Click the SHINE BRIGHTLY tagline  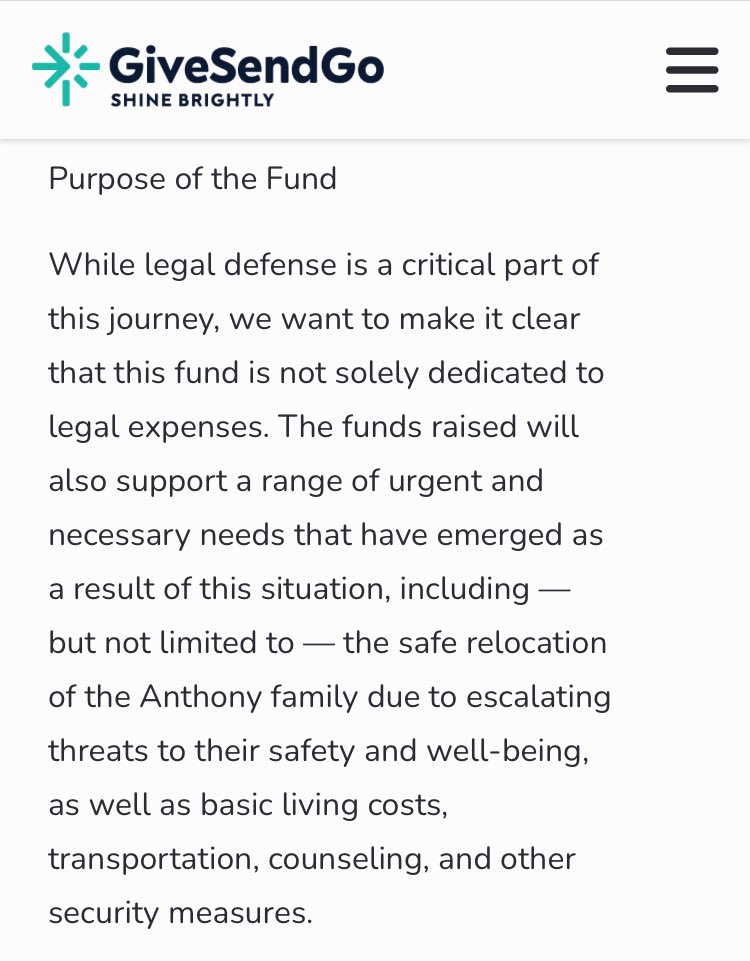click(x=192, y=99)
